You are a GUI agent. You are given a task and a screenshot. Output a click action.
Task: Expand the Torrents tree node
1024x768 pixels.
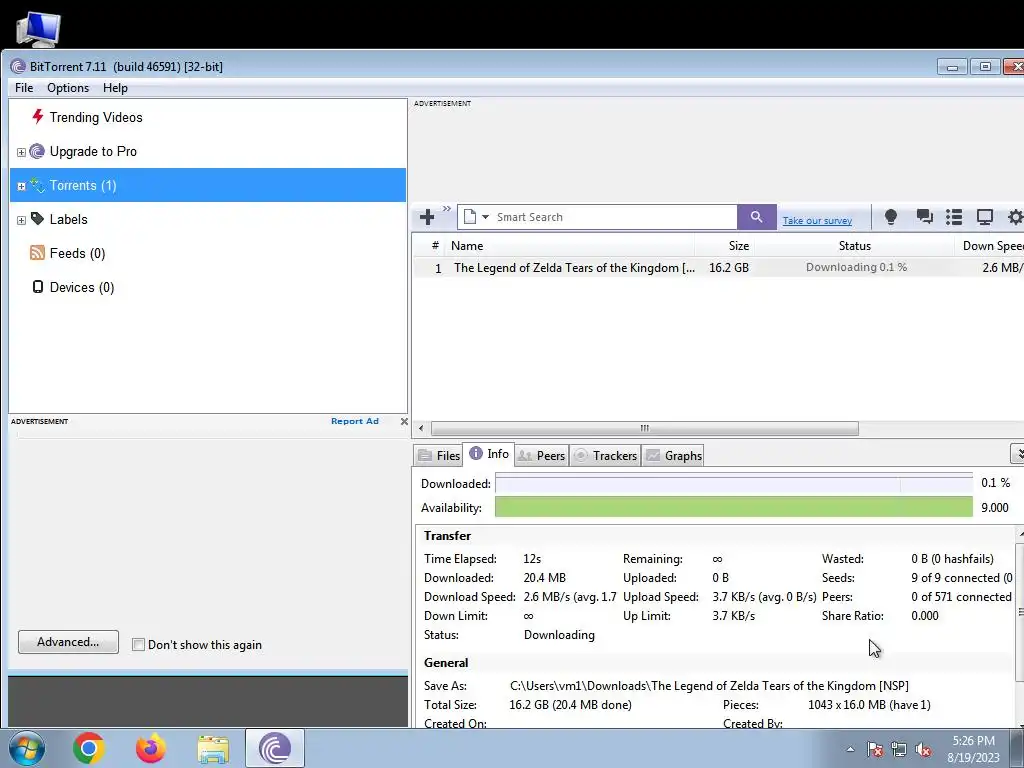(x=21, y=186)
